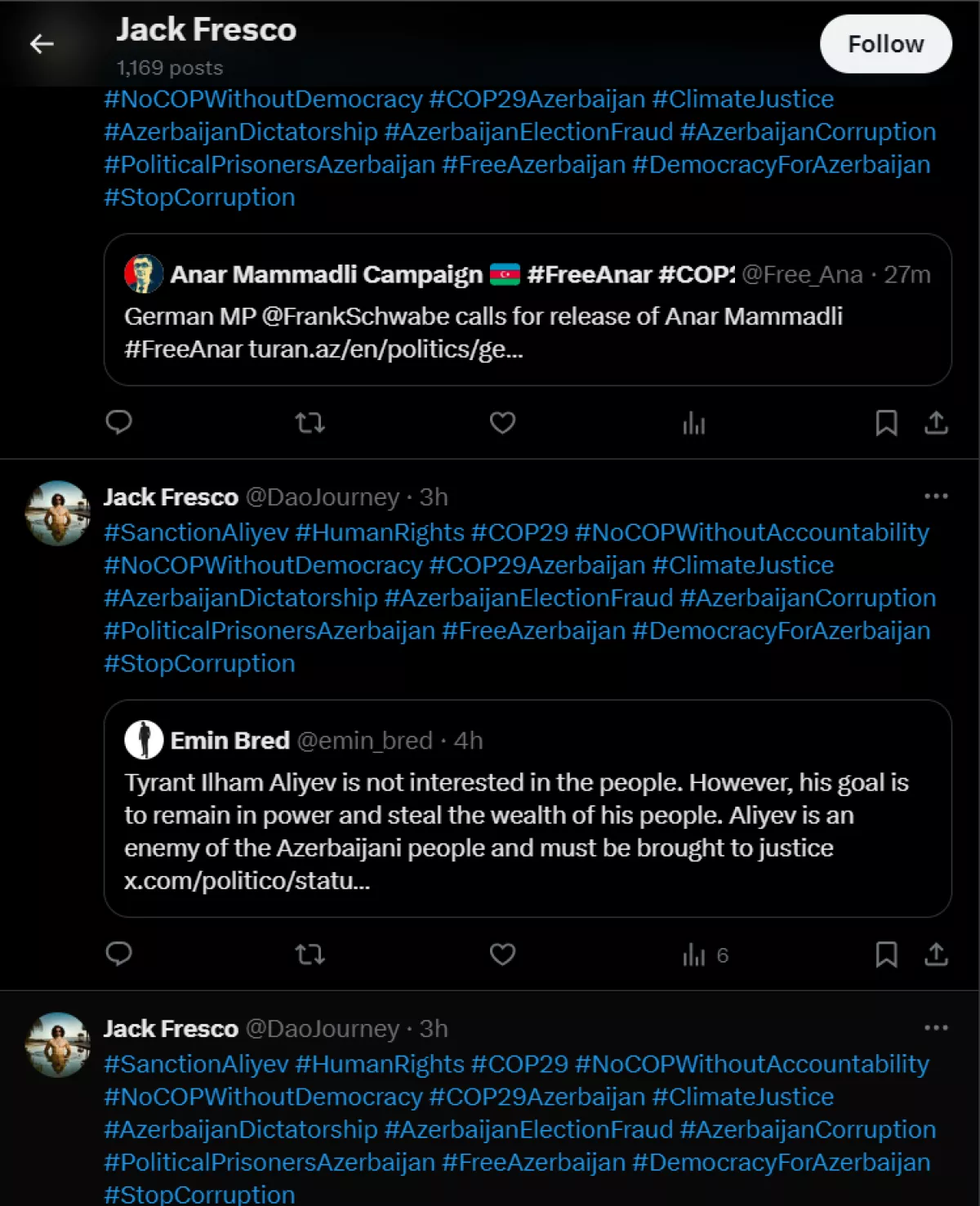Follow Jack Fresco's account
Viewport: 980px width, 1206px height.
[885, 44]
